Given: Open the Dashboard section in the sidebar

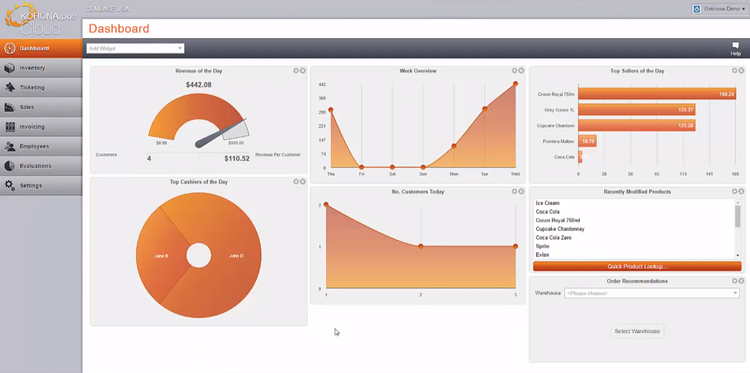Looking at the screenshot, I should (x=41, y=48).
